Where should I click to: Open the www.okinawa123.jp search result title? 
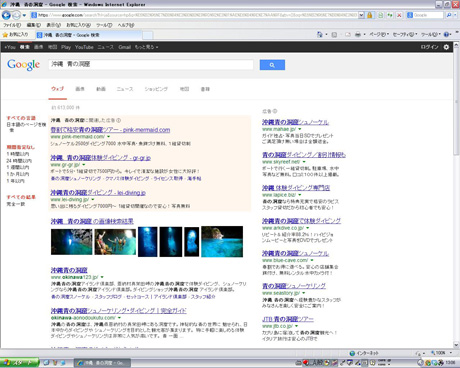pos(69,270)
